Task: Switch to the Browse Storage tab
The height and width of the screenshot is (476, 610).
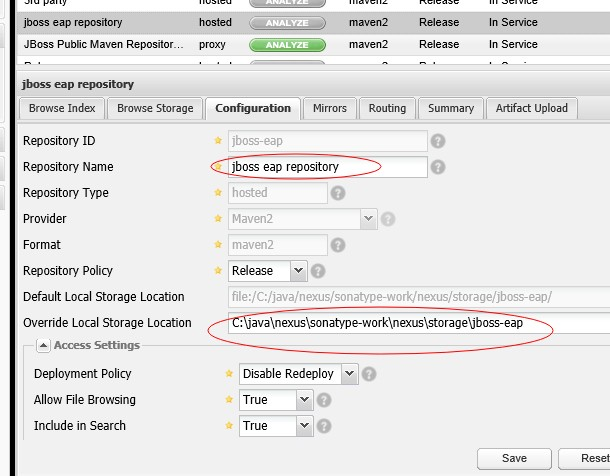Action: pos(154,108)
